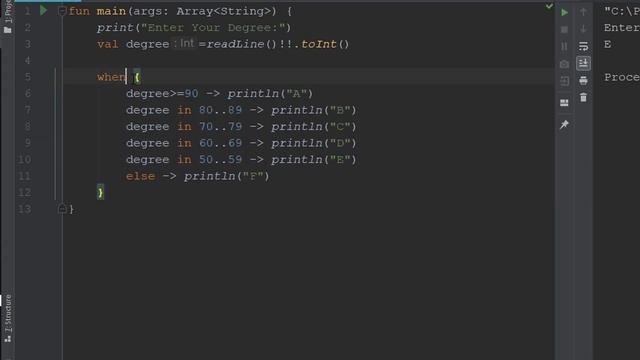640x360 pixels.
Task: Stop the running process
Action: 564,29
